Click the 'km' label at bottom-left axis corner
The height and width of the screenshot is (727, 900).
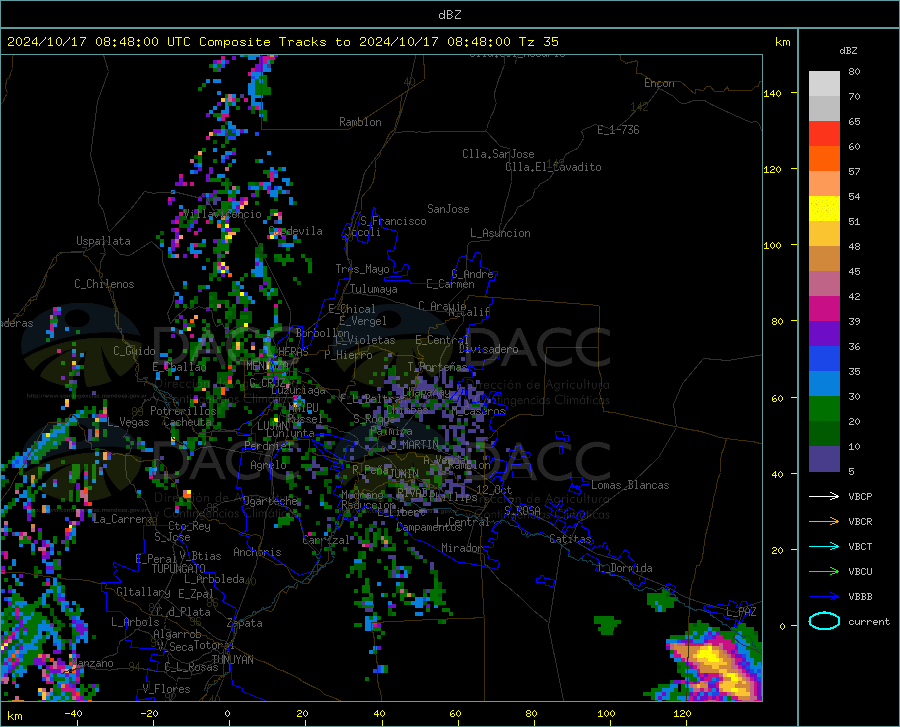(x=14, y=716)
